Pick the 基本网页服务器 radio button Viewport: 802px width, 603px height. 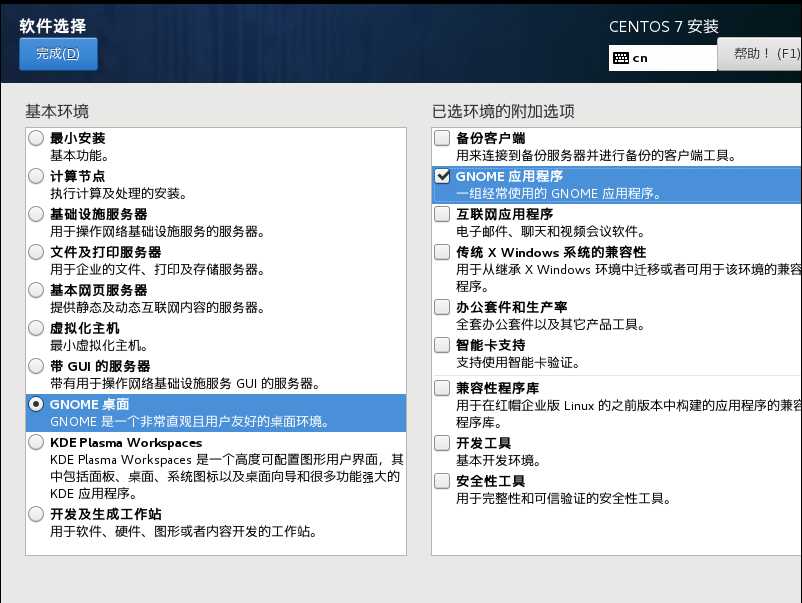36,290
